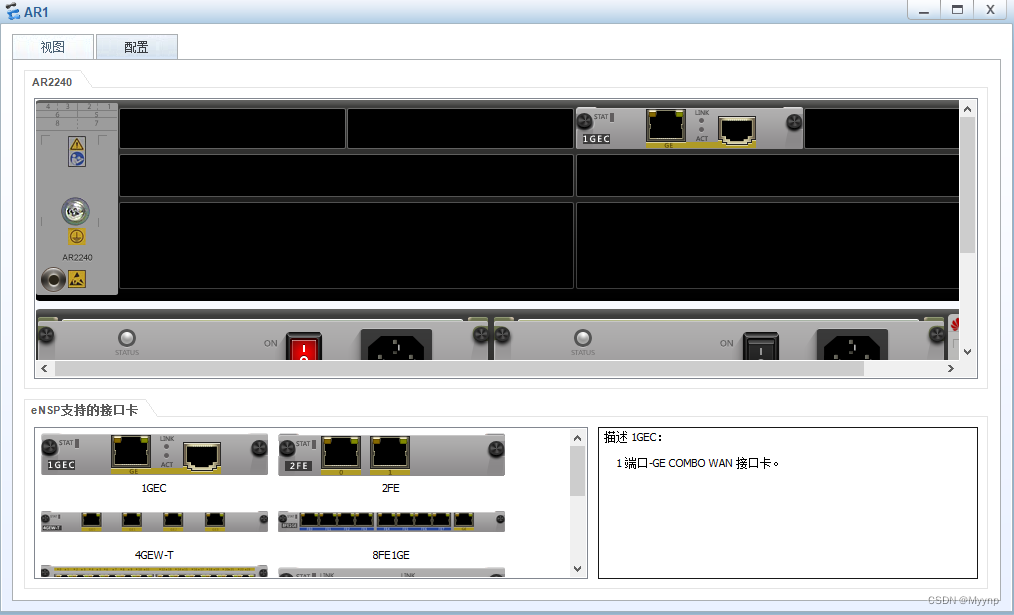Viewport: 1014px width, 615px height.
Task: Click the ESD wrist strap jack
Action: point(52,279)
